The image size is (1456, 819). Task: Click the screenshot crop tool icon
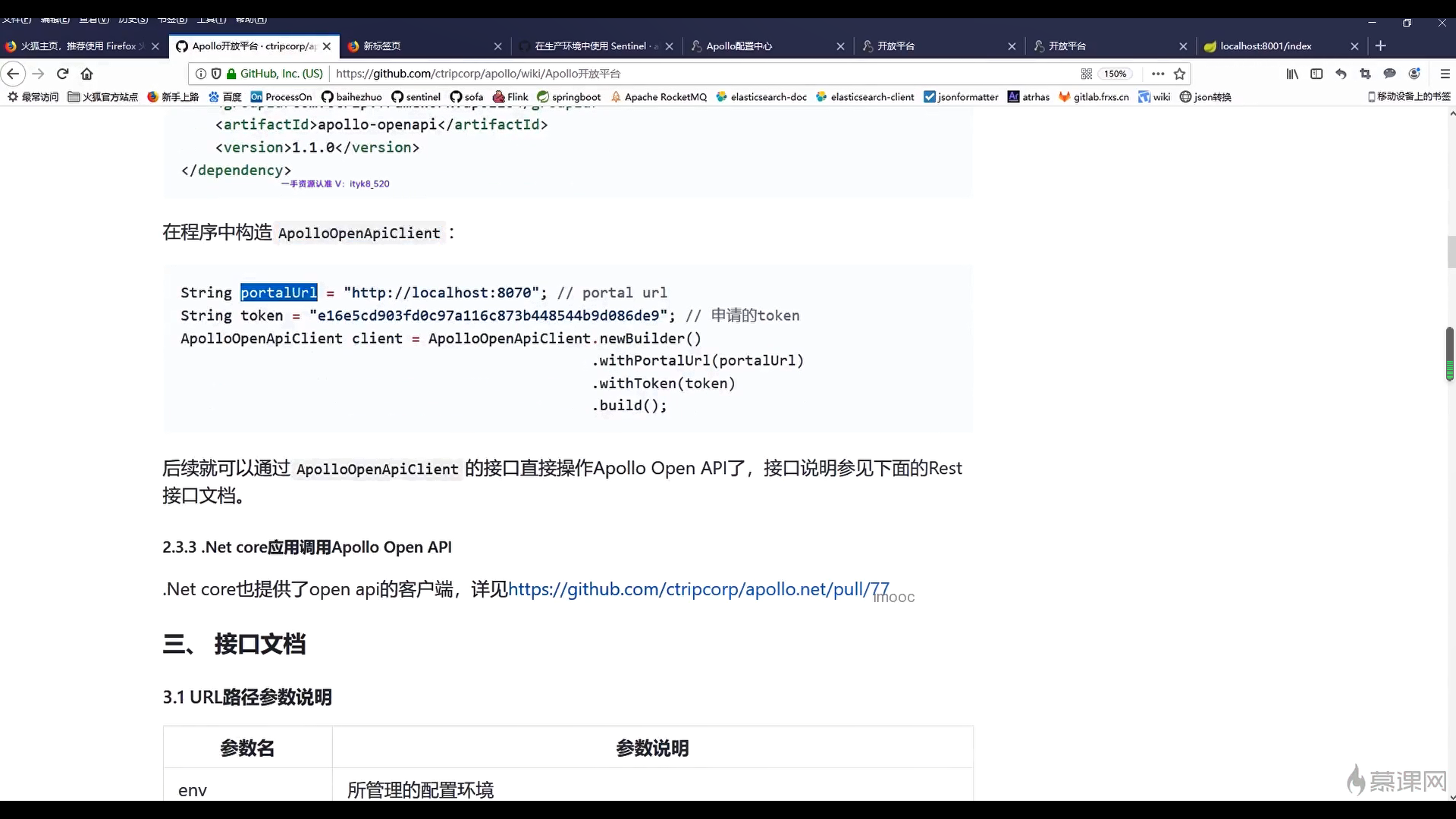click(x=1365, y=74)
